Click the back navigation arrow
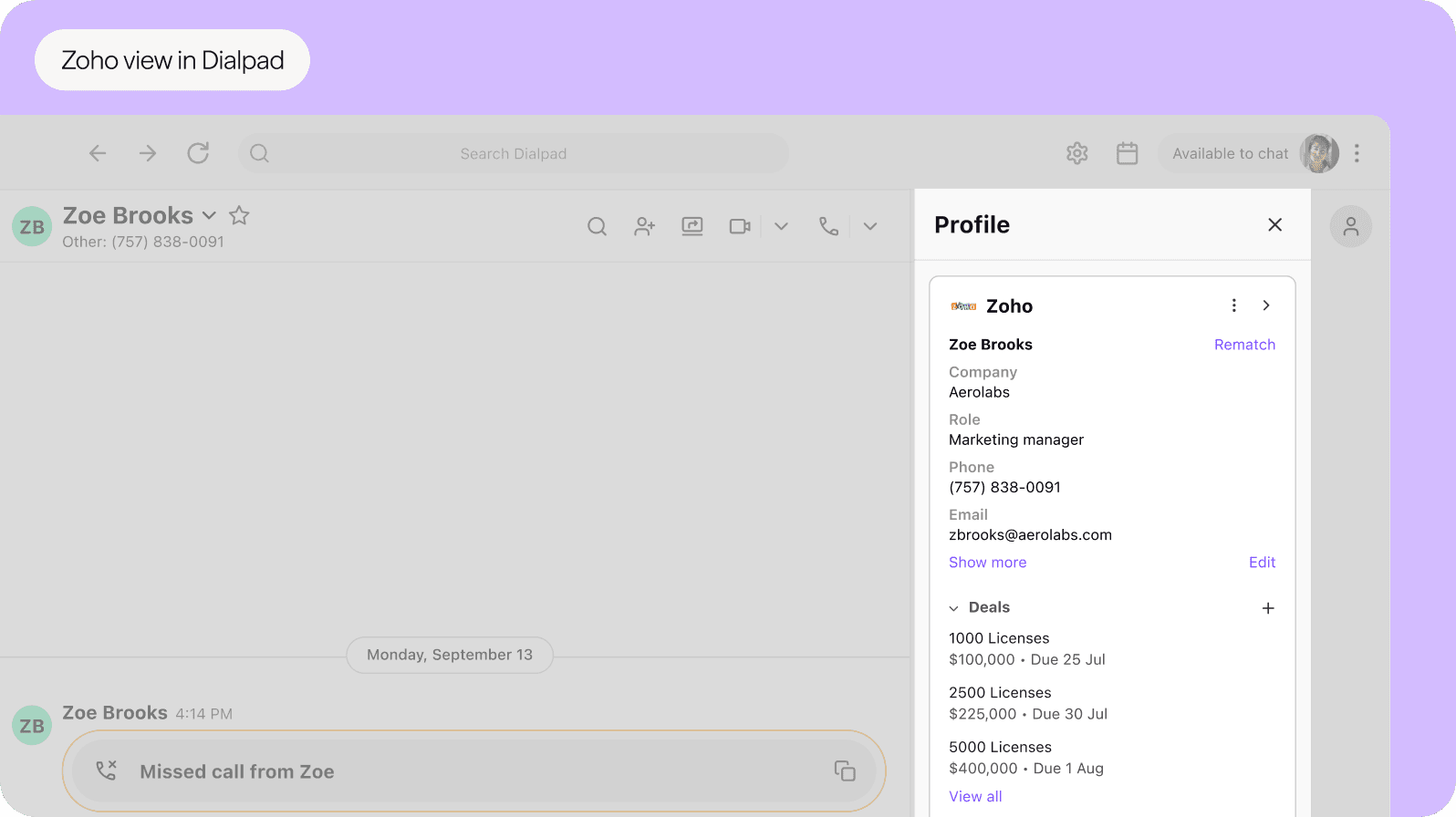1456x817 pixels. pyautogui.click(x=98, y=153)
